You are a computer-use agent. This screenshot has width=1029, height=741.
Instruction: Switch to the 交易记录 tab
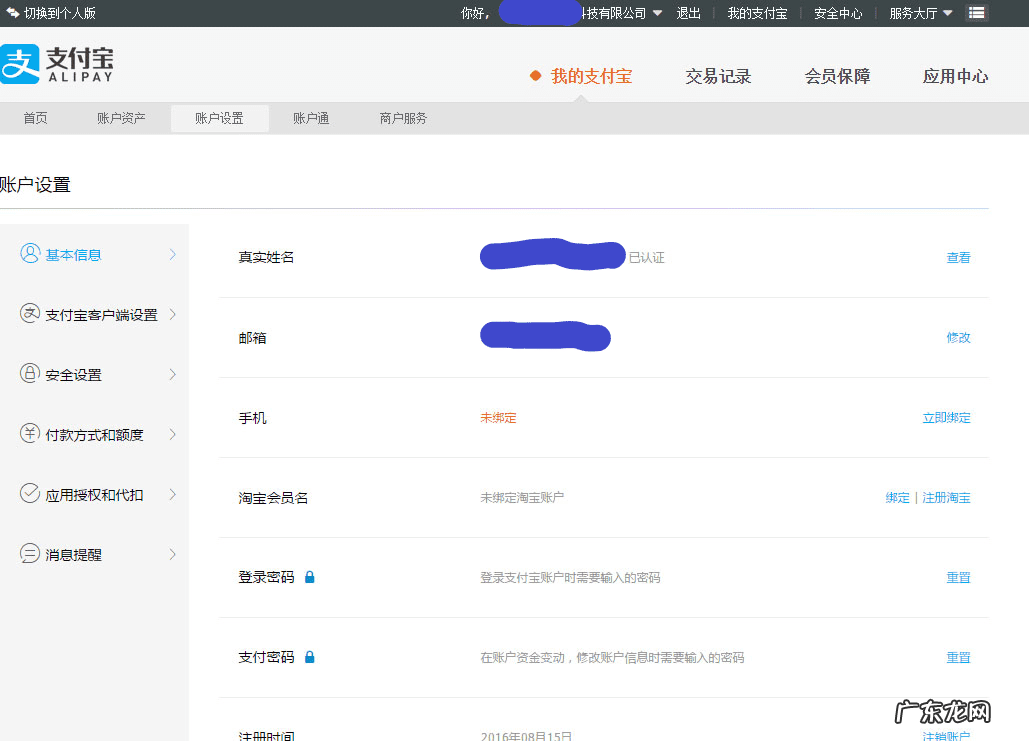[x=718, y=75]
